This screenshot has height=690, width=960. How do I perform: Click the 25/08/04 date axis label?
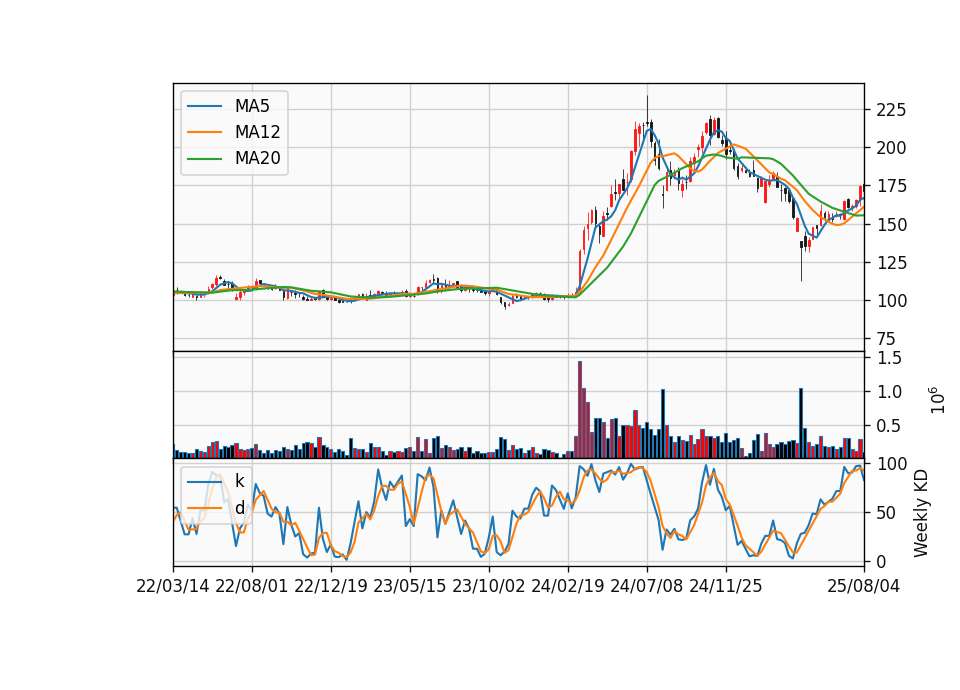pyautogui.click(x=864, y=586)
